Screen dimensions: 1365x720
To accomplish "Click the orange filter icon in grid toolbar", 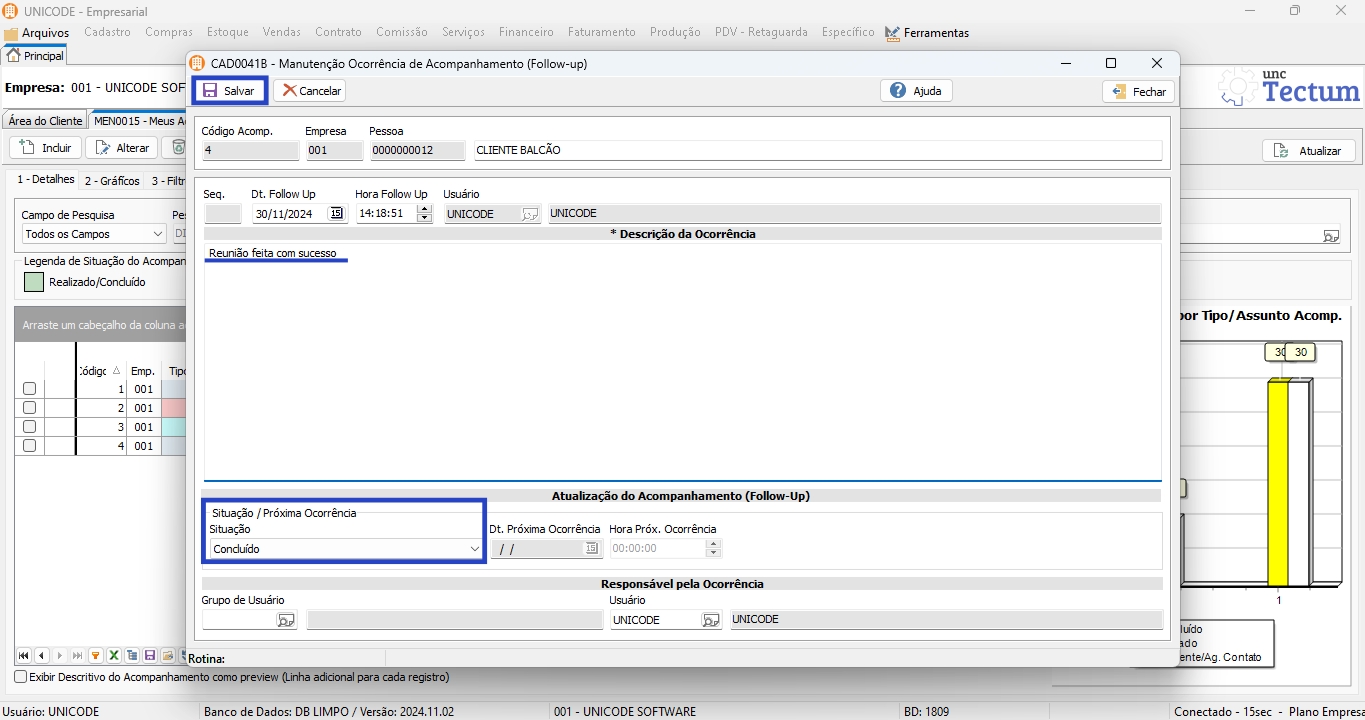I will click(96, 656).
